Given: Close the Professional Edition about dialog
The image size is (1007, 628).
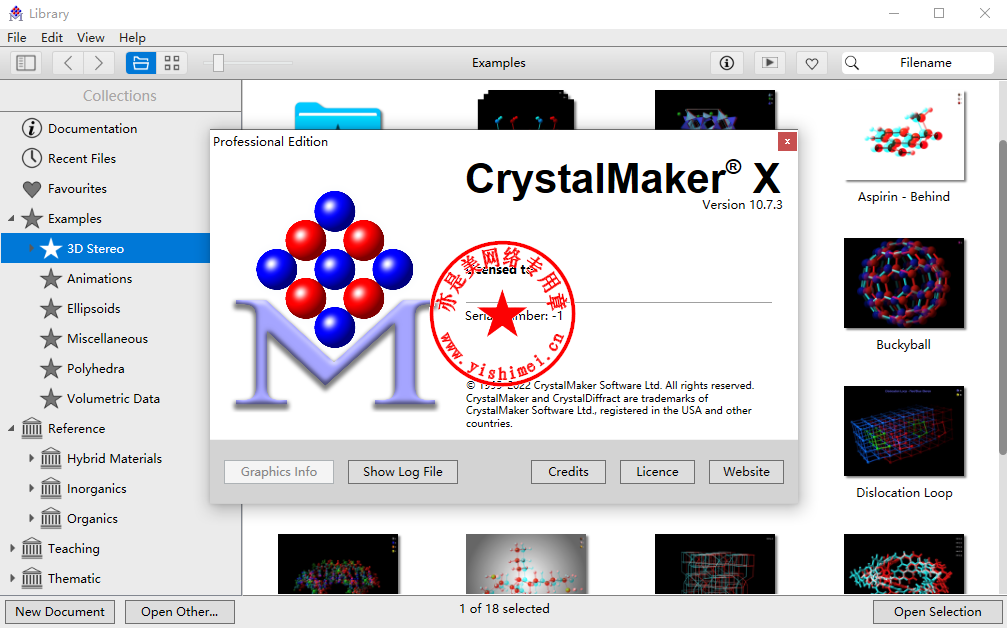Looking at the screenshot, I should (x=787, y=141).
